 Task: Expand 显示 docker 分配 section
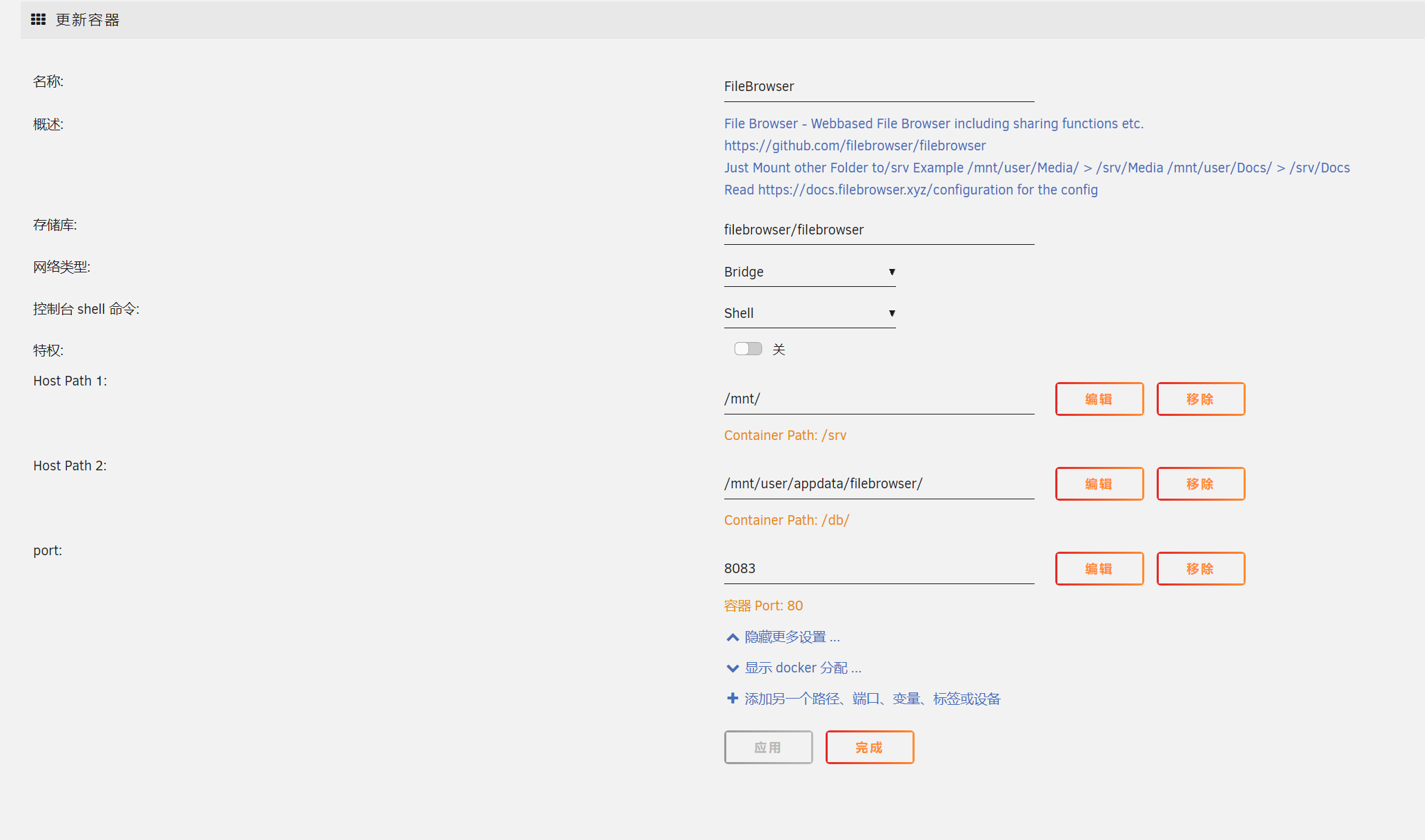pos(803,668)
